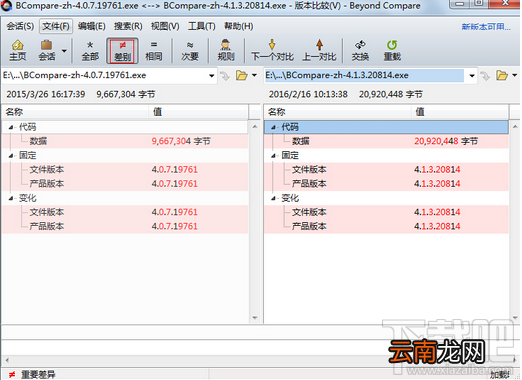Screen dimensions: 522x380
Task: Jump to 上一对比 previous difference
Action: (x=319, y=50)
